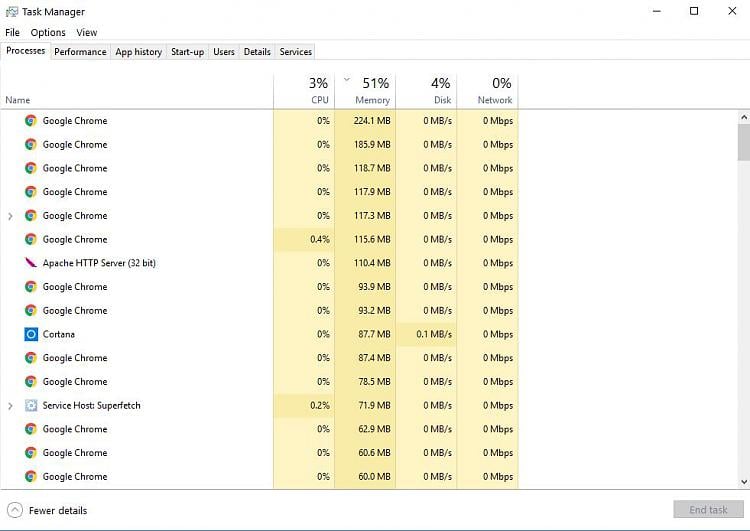Click the Chrome icon in the 93.2 MB row
This screenshot has height=531, width=750.
(31, 310)
